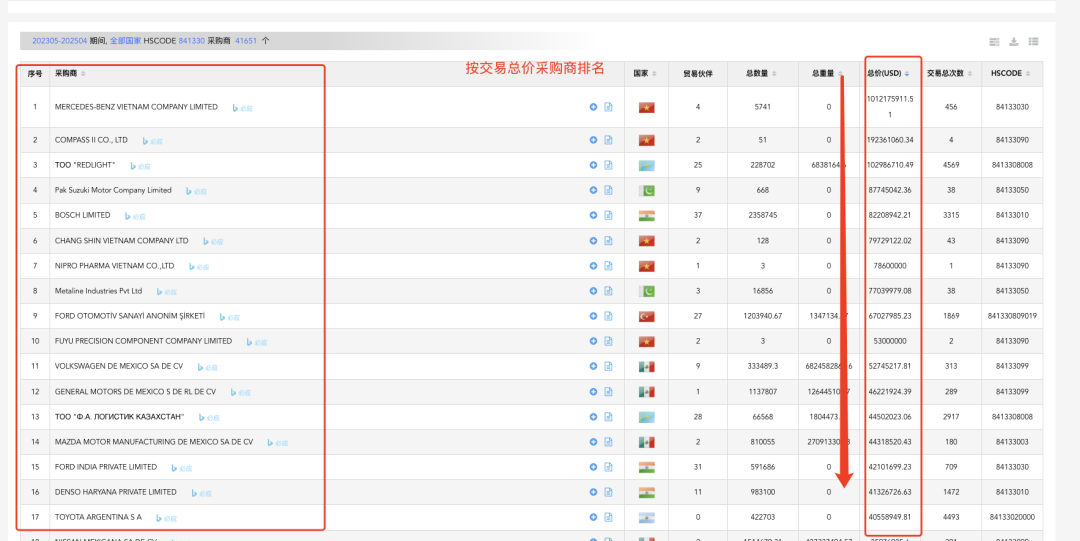The image size is (1080, 541).
Task: Click Bing search icon beside BOSCH LIMITED
Action: (134, 216)
